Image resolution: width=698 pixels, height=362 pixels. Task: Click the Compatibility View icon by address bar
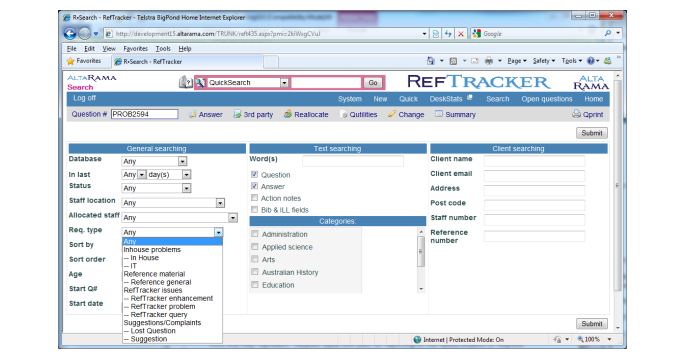[436, 34]
